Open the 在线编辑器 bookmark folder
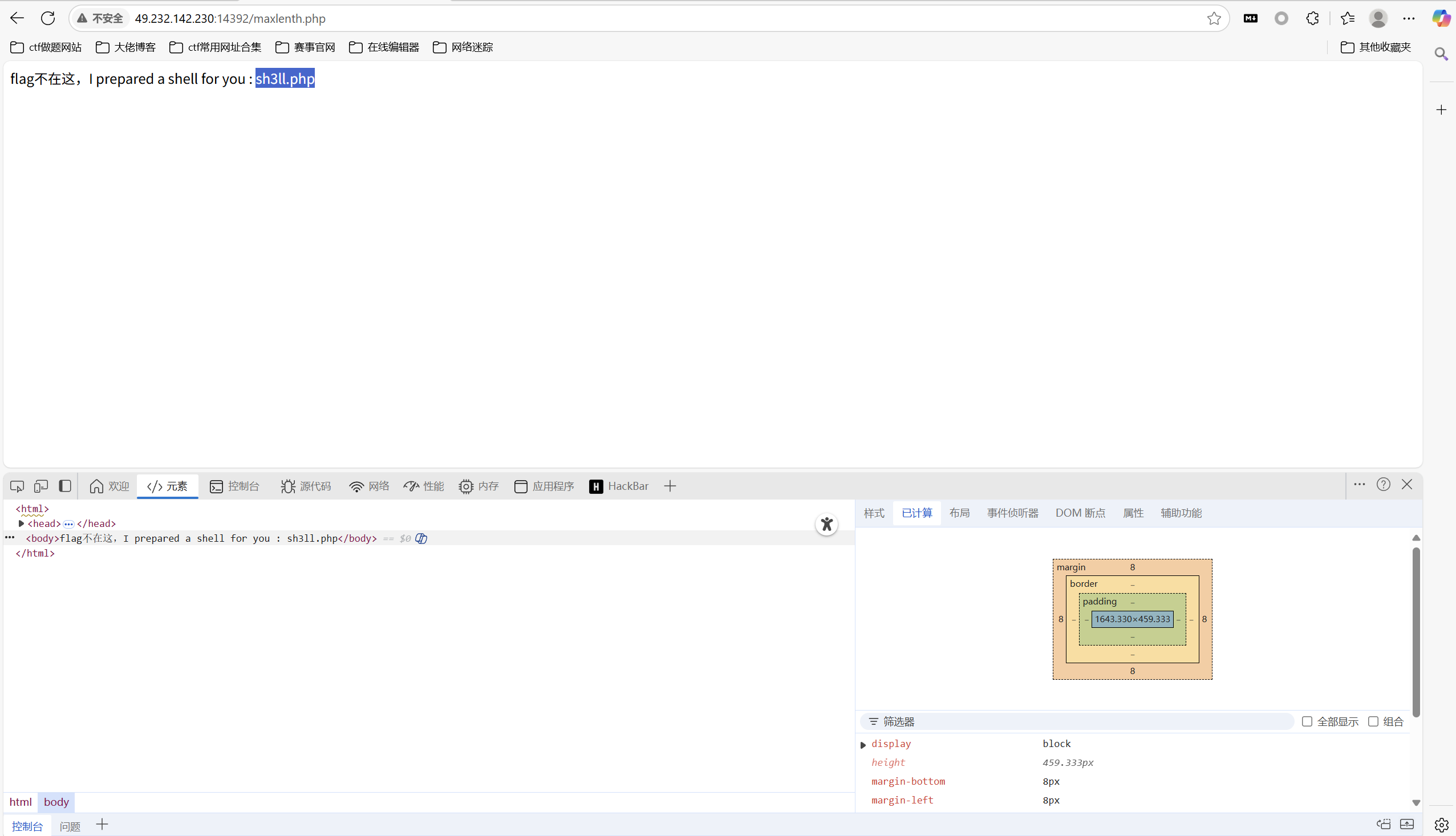The image size is (1456, 836). point(384,47)
